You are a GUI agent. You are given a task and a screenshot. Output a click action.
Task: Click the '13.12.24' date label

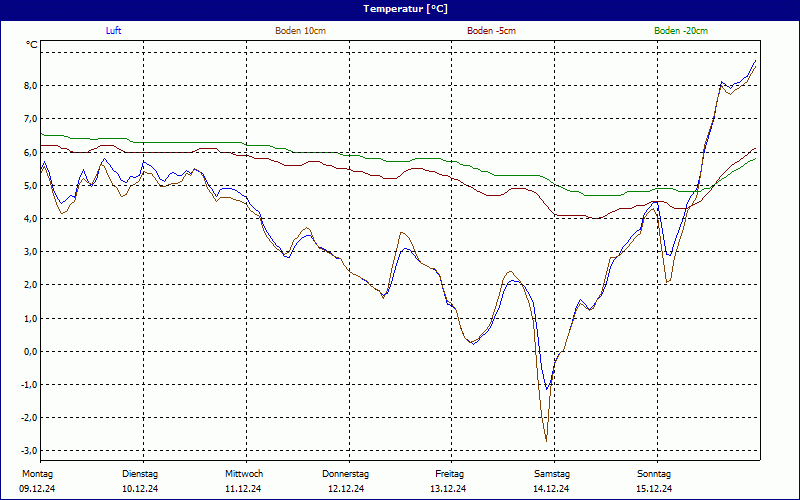click(448, 489)
